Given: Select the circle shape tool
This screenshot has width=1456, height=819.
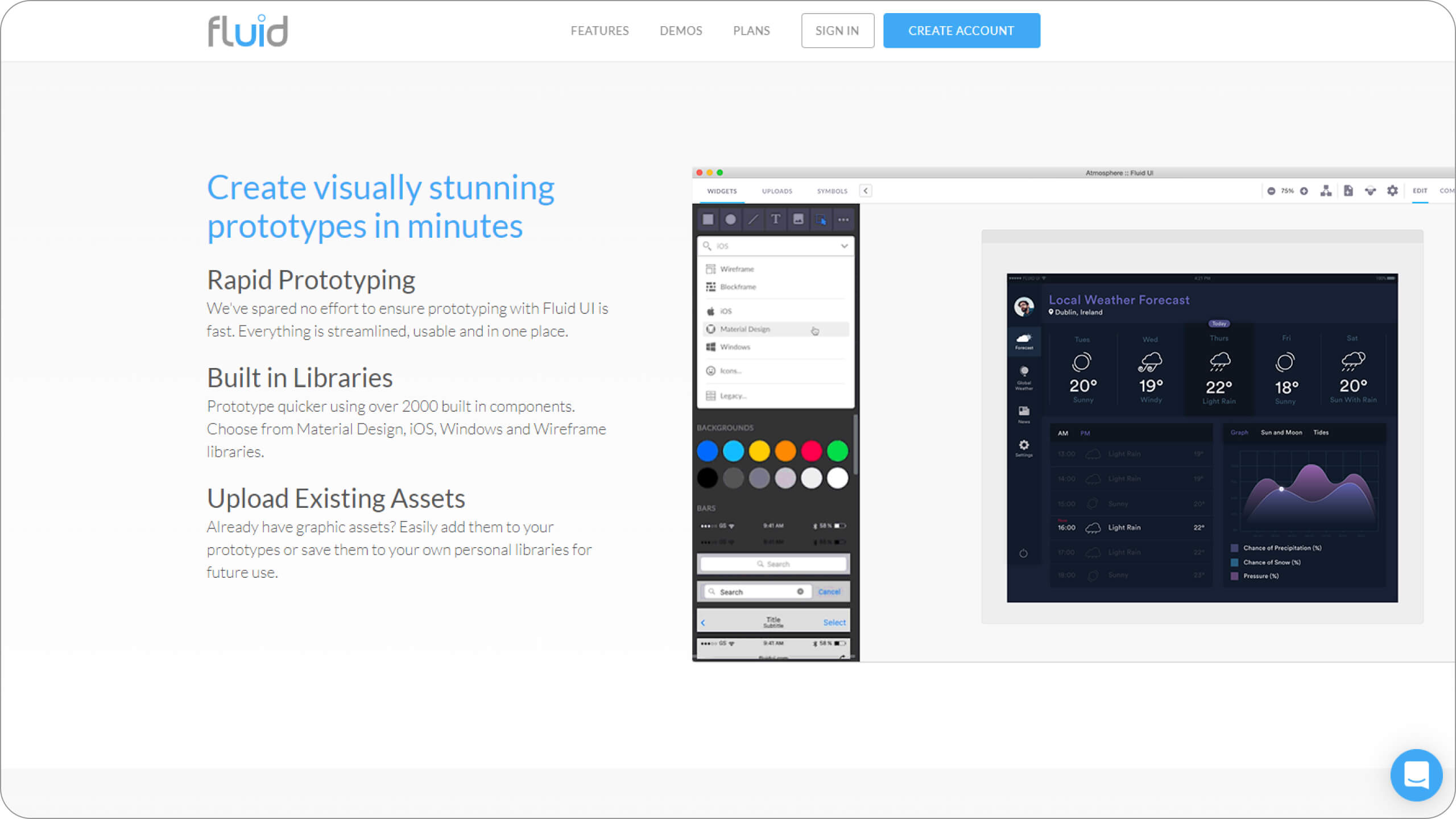Looking at the screenshot, I should (731, 220).
